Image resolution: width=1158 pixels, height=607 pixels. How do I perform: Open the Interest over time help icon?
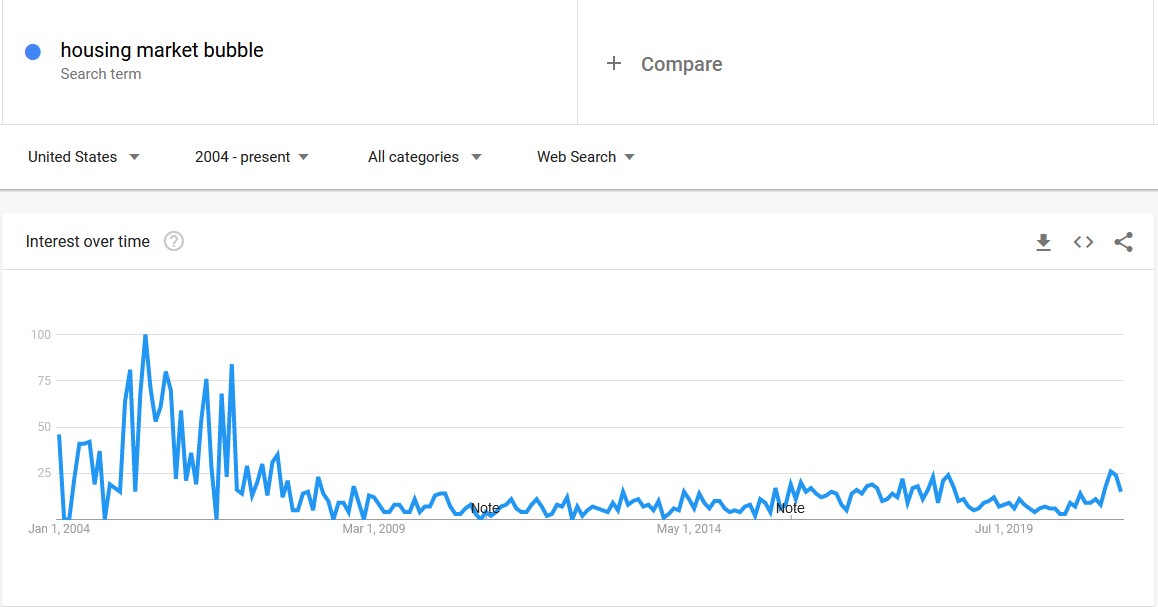174,241
